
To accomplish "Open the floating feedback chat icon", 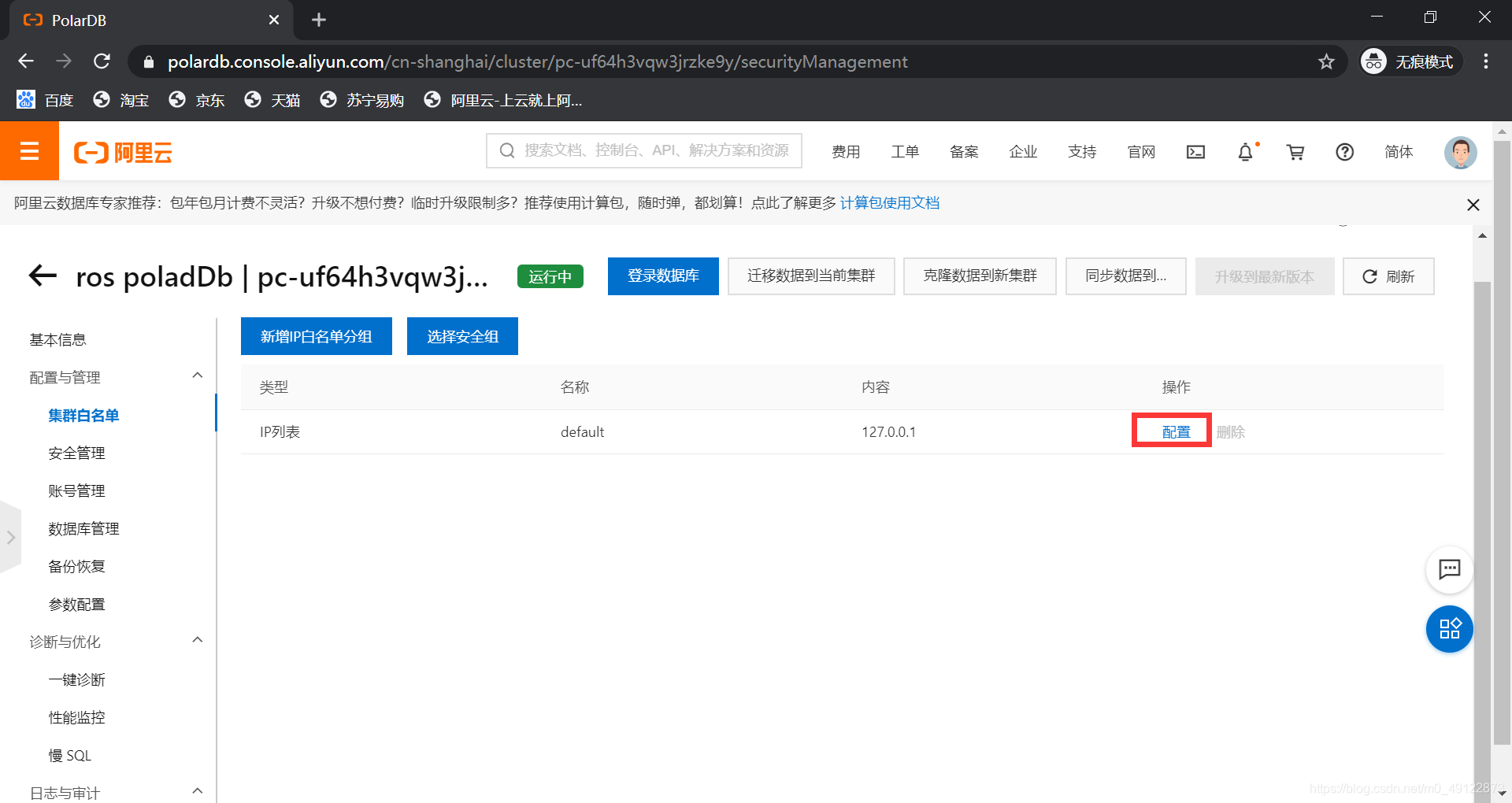I will 1450,570.
